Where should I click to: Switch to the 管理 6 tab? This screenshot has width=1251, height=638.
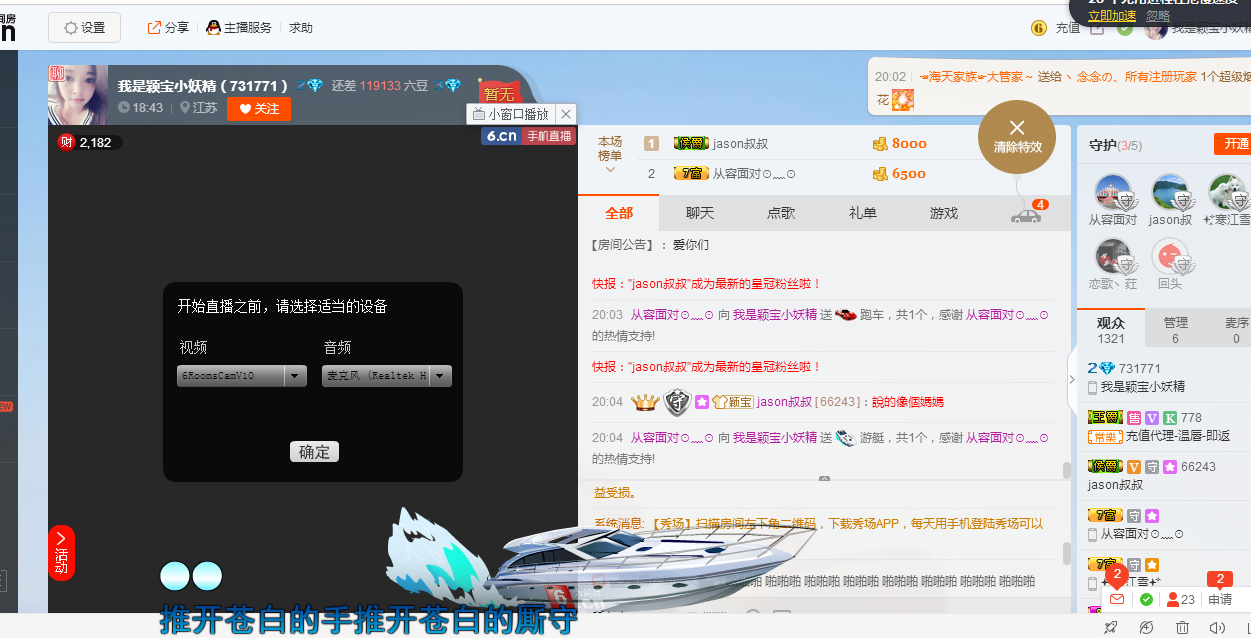[1175, 330]
